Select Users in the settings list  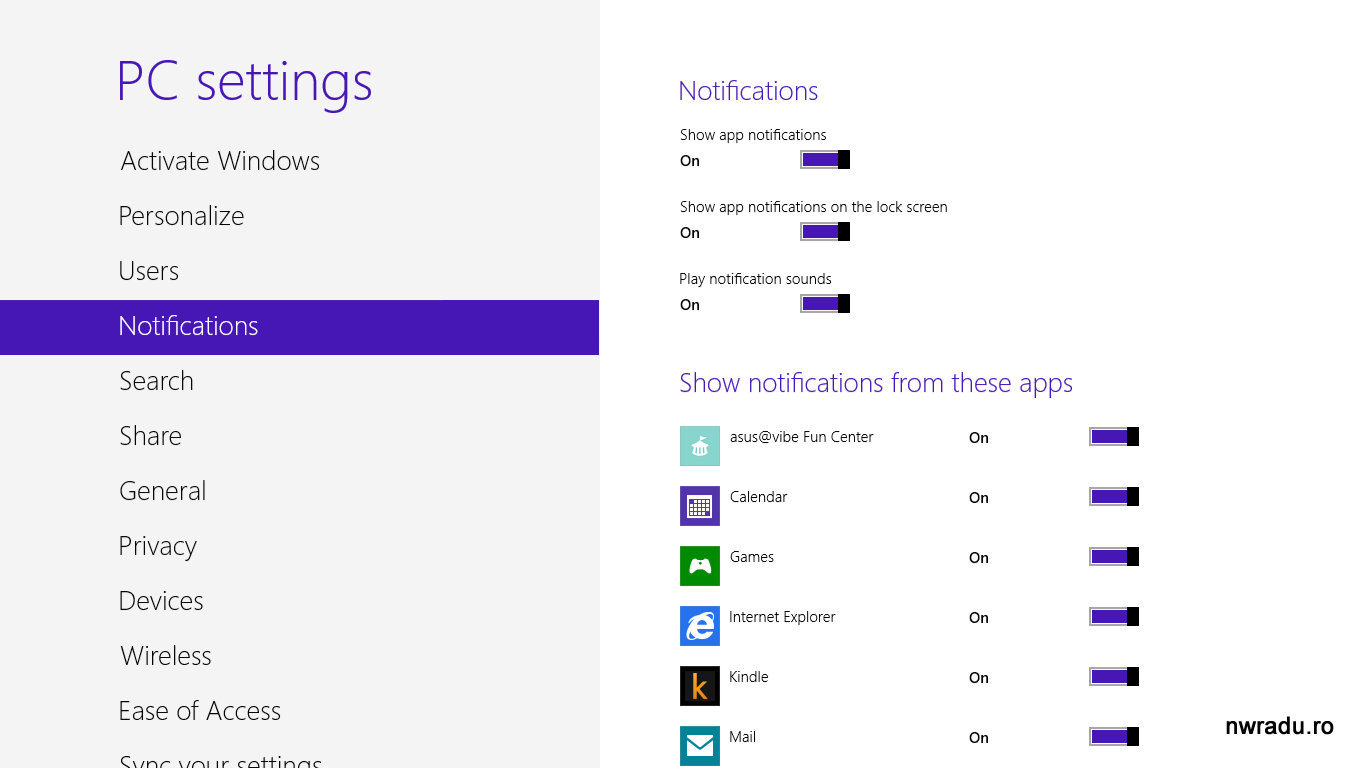[x=148, y=271]
